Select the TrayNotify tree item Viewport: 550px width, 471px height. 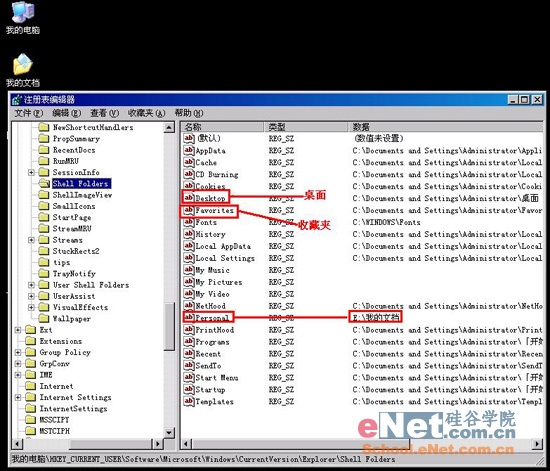[74, 274]
